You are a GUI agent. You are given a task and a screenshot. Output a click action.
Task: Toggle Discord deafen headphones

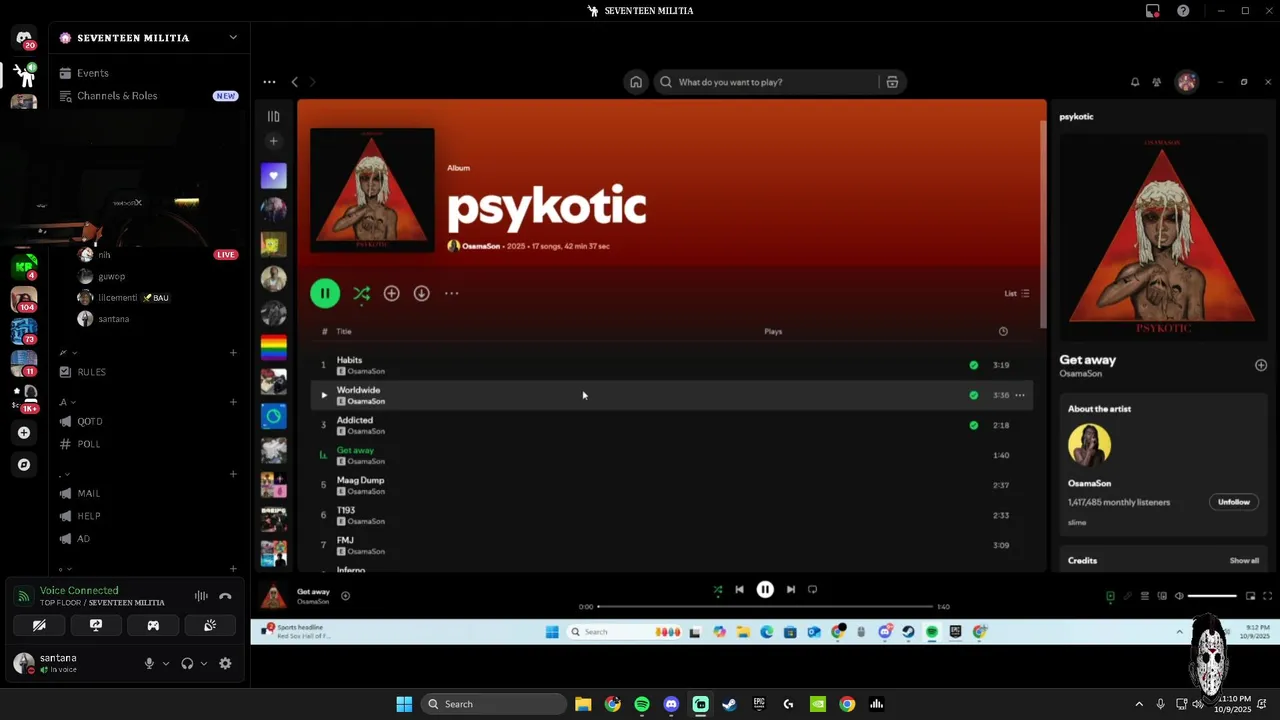pos(187,663)
